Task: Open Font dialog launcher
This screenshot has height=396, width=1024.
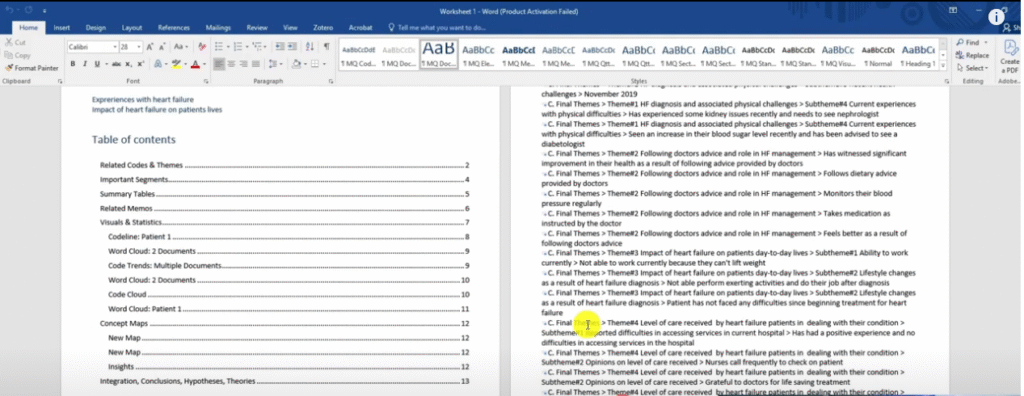Action: point(206,81)
